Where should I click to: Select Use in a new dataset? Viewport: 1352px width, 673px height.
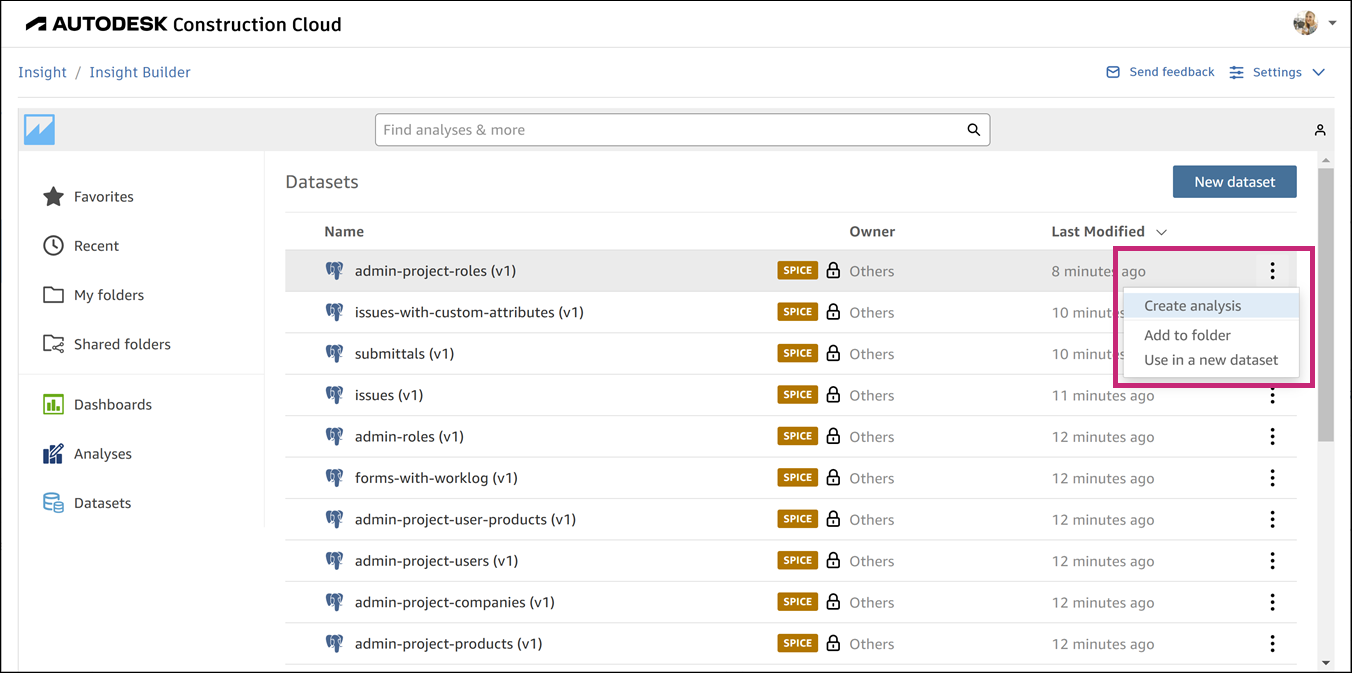(1211, 360)
